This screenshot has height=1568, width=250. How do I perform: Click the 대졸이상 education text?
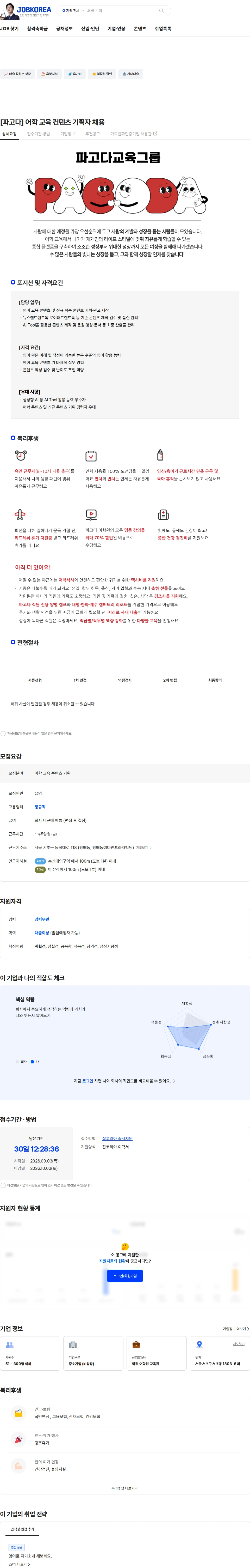[x=42, y=933]
